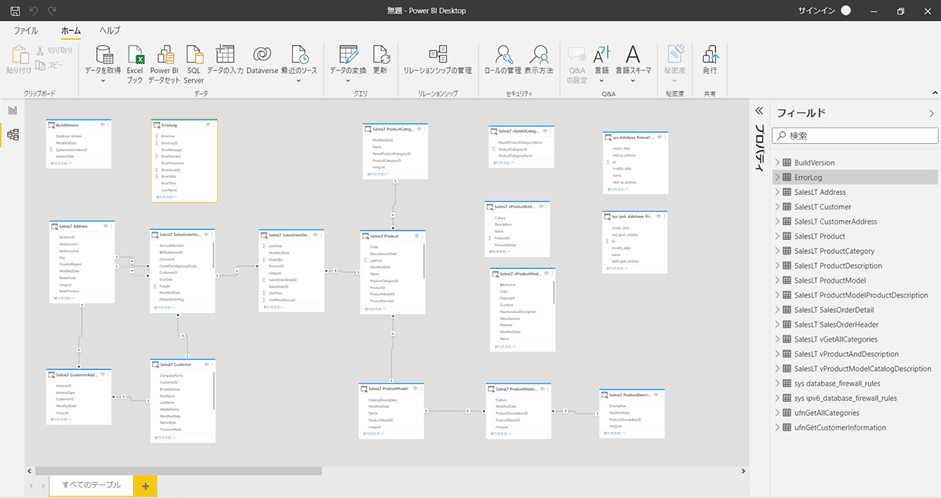Add new layout tab with plus button

[145, 486]
